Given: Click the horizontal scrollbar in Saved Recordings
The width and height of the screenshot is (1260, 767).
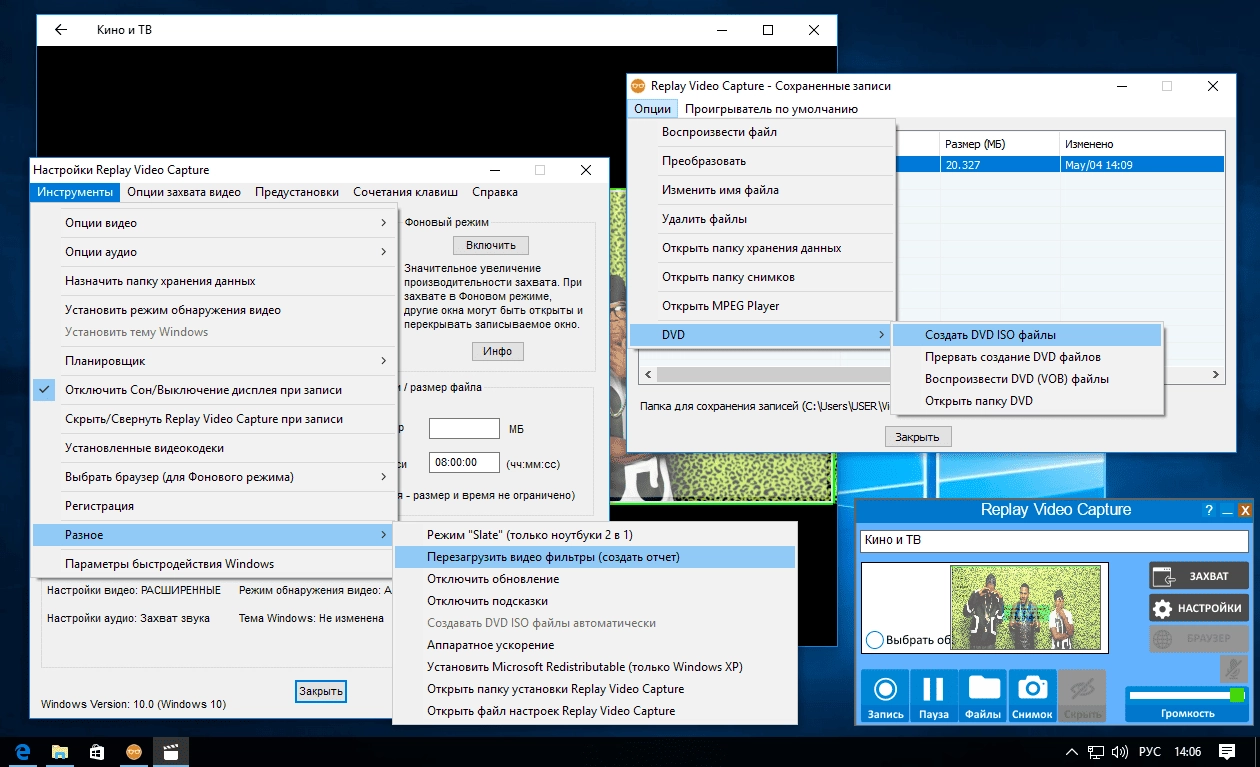Looking at the screenshot, I should pyautogui.click(x=930, y=375).
